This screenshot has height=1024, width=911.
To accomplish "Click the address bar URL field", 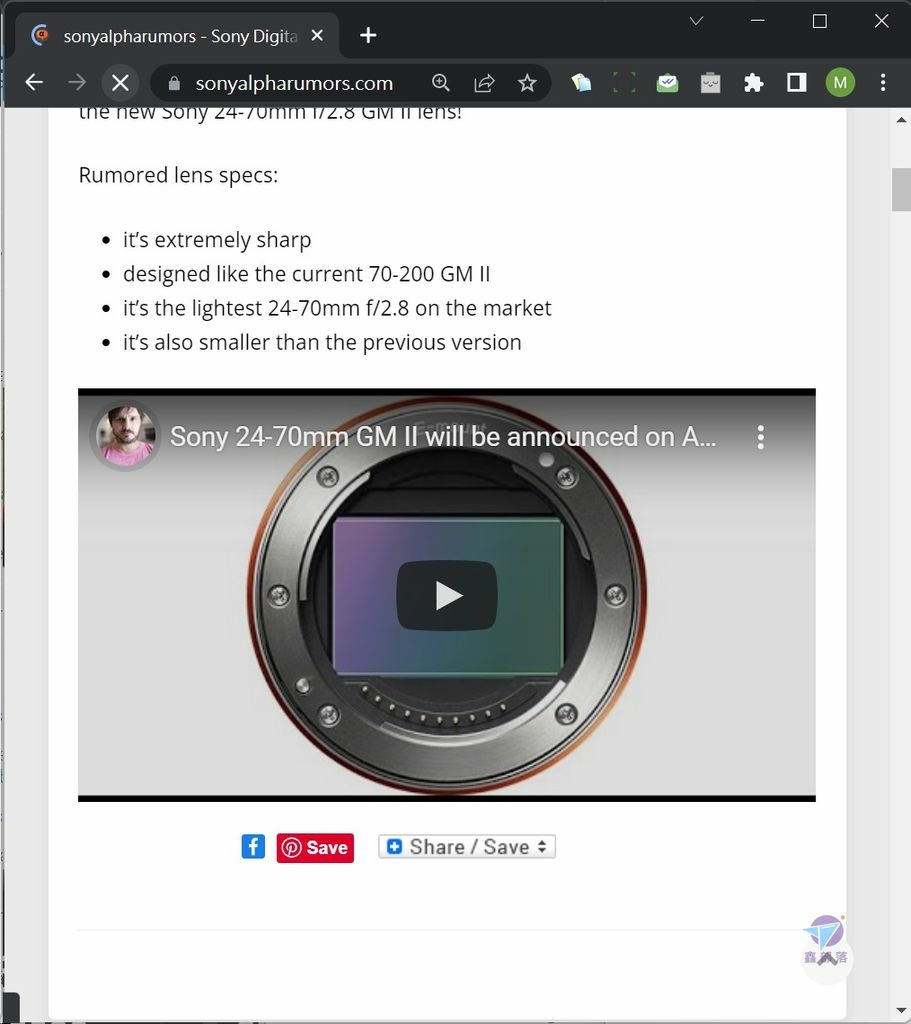I will pos(294,83).
